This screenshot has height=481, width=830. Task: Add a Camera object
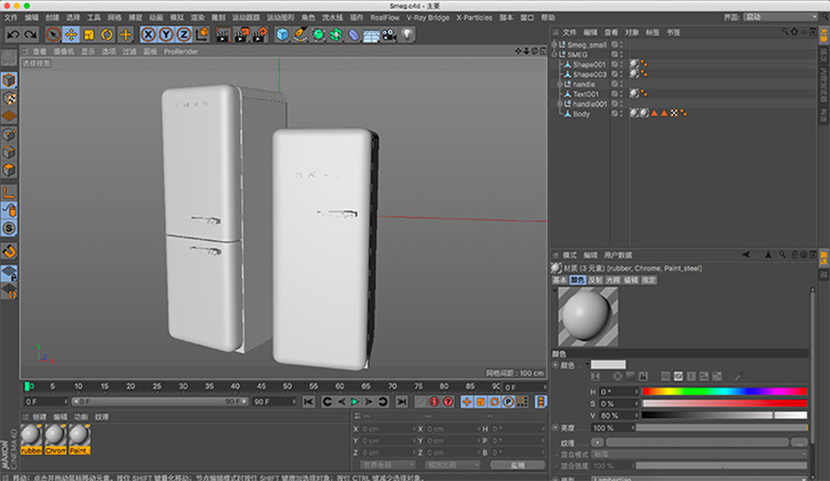[390, 35]
